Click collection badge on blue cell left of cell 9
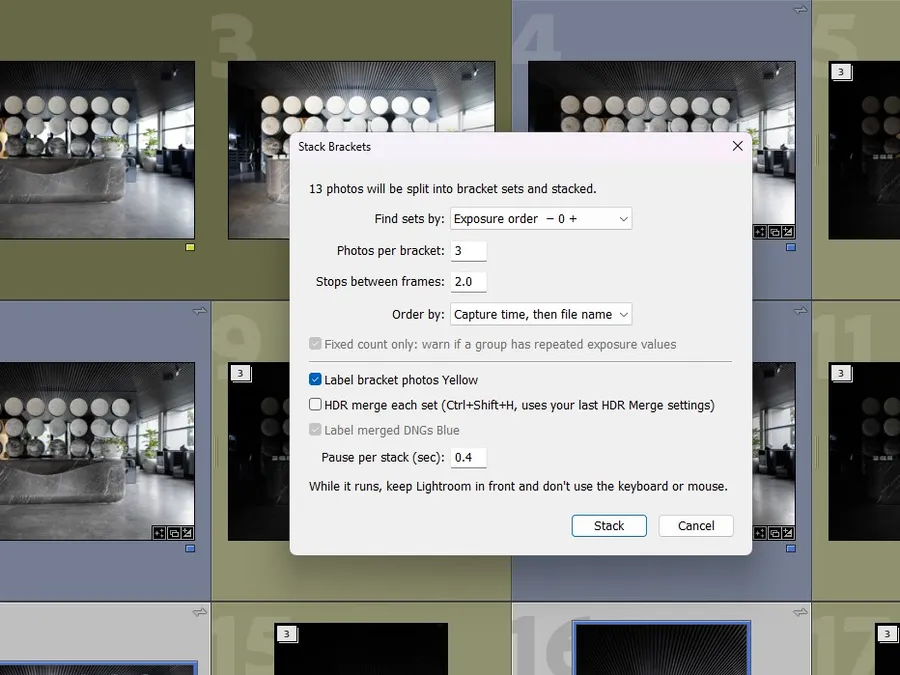Viewport: 900px width, 675px height. [173, 533]
